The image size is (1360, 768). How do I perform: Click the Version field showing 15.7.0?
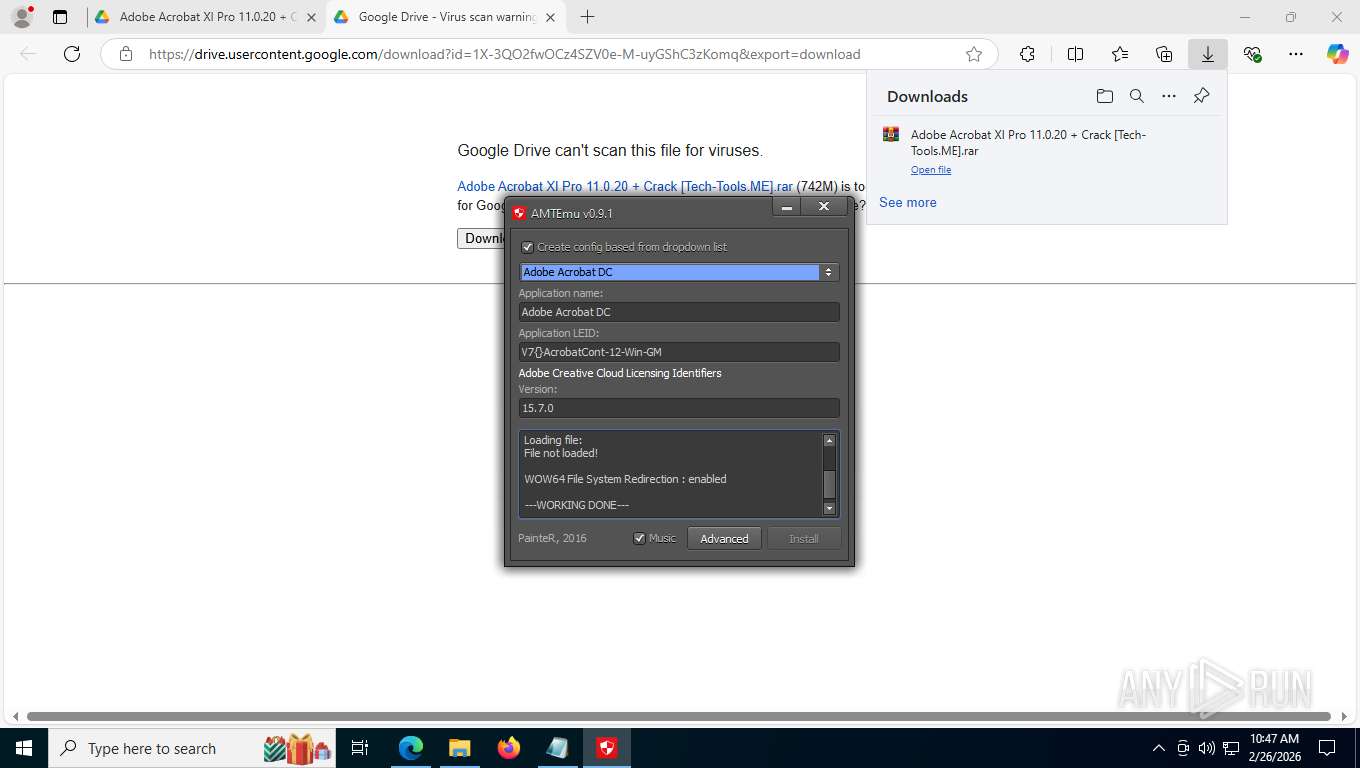pos(679,408)
